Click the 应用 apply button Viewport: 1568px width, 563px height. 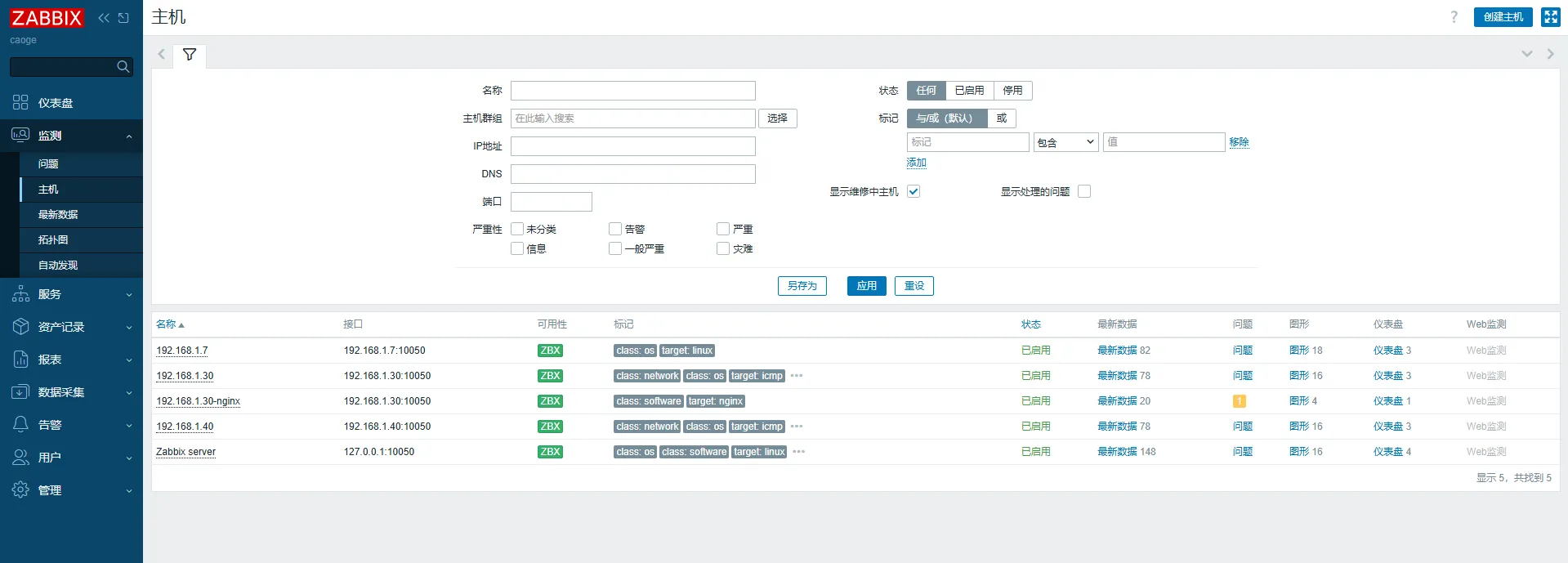point(867,286)
